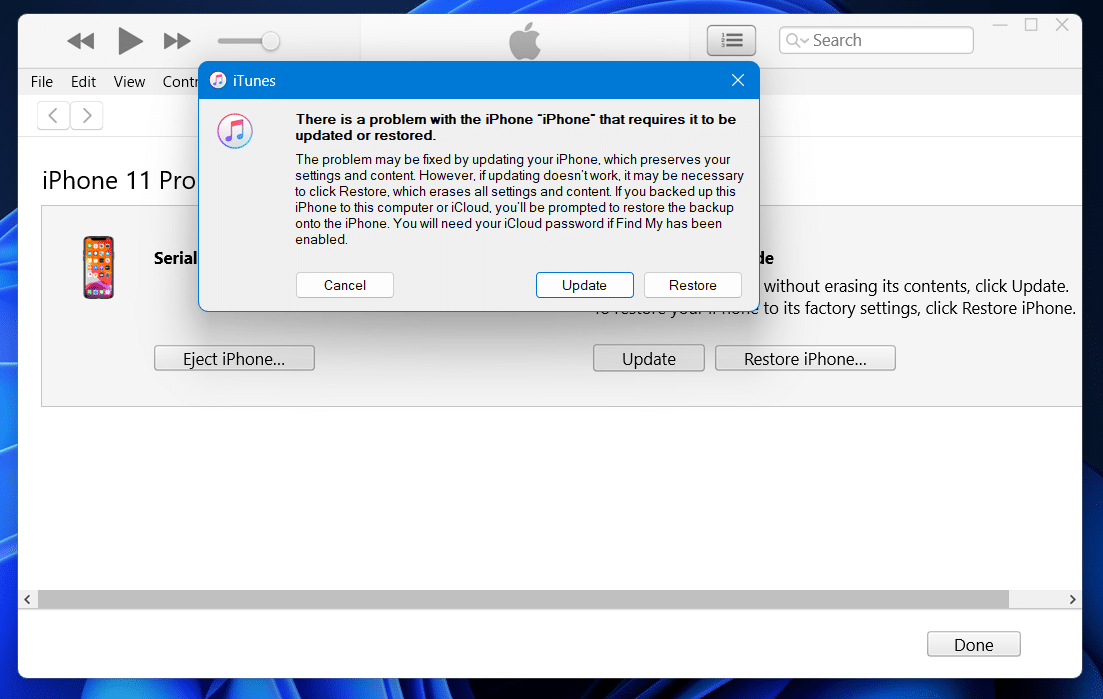
Task: Click the Eject iPhone... button
Action: click(x=234, y=358)
